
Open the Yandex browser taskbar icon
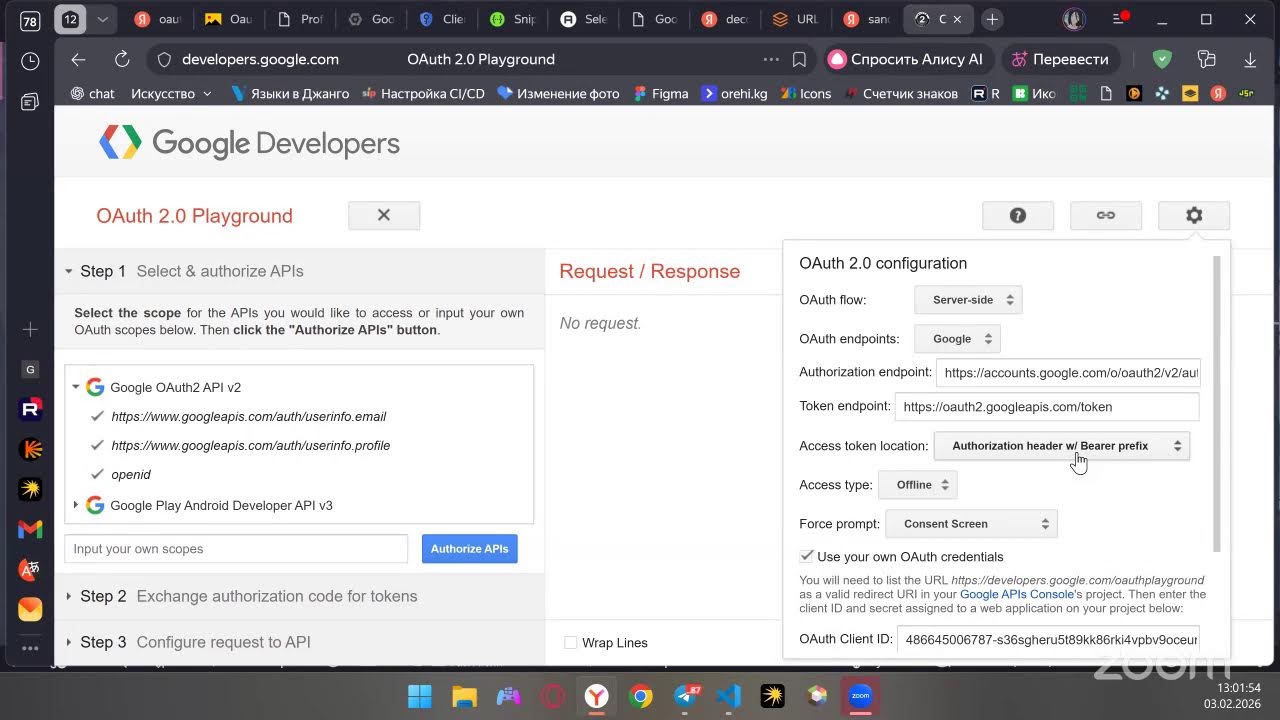click(596, 696)
